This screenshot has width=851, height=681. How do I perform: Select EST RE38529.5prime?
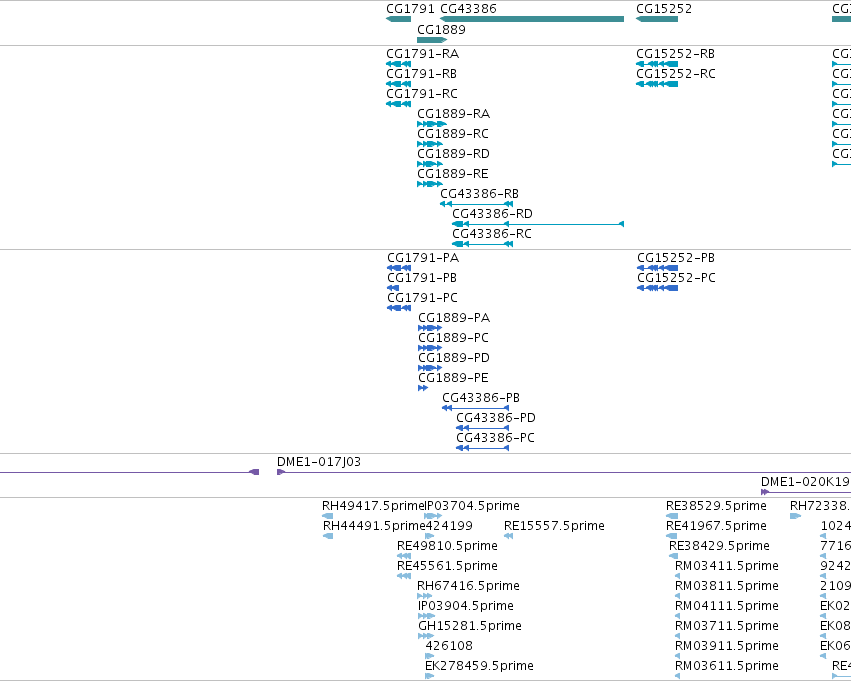716,506
